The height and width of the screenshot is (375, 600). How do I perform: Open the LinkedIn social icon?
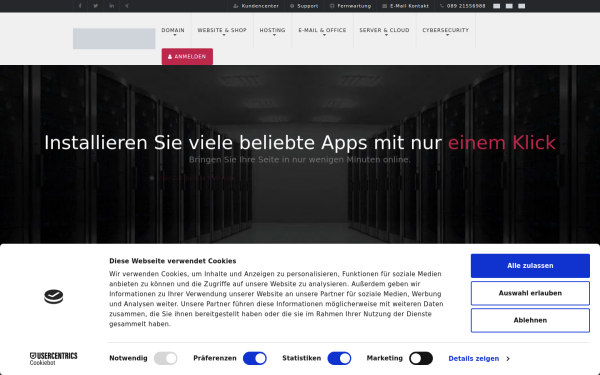click(111, 6)
